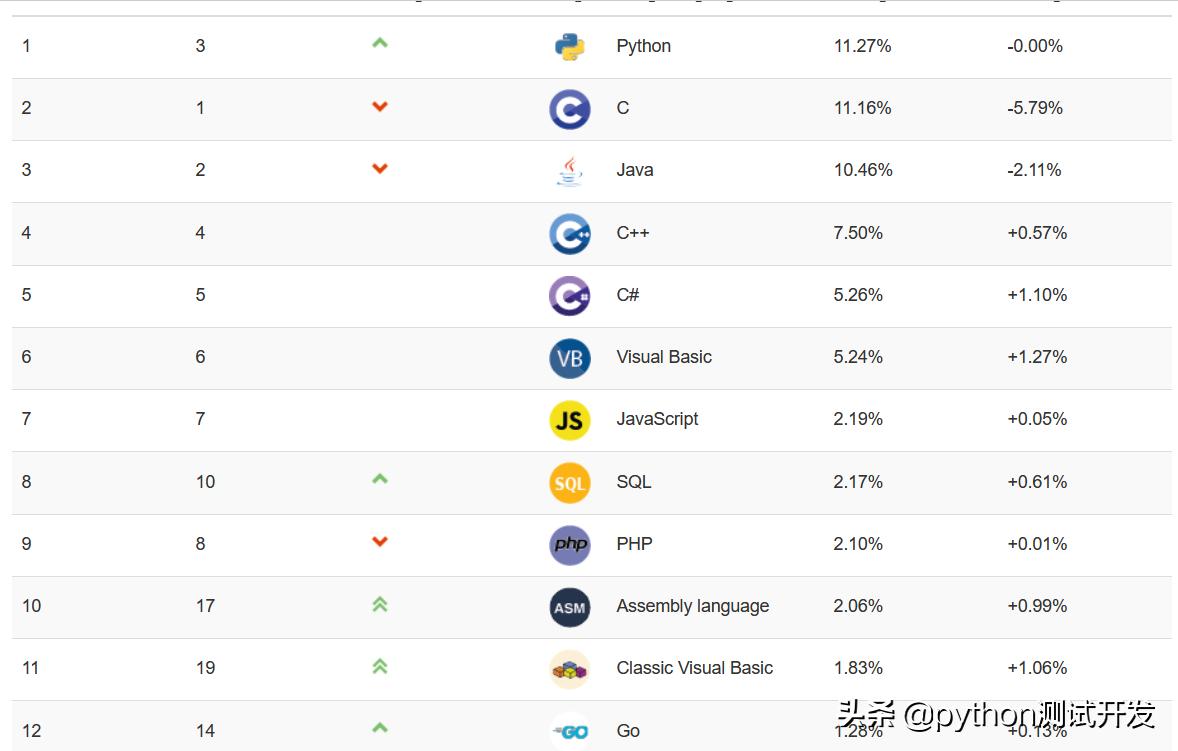Click the ASM assembly language icon
This screenshot has height=751, width=1178.
point(569,607)
